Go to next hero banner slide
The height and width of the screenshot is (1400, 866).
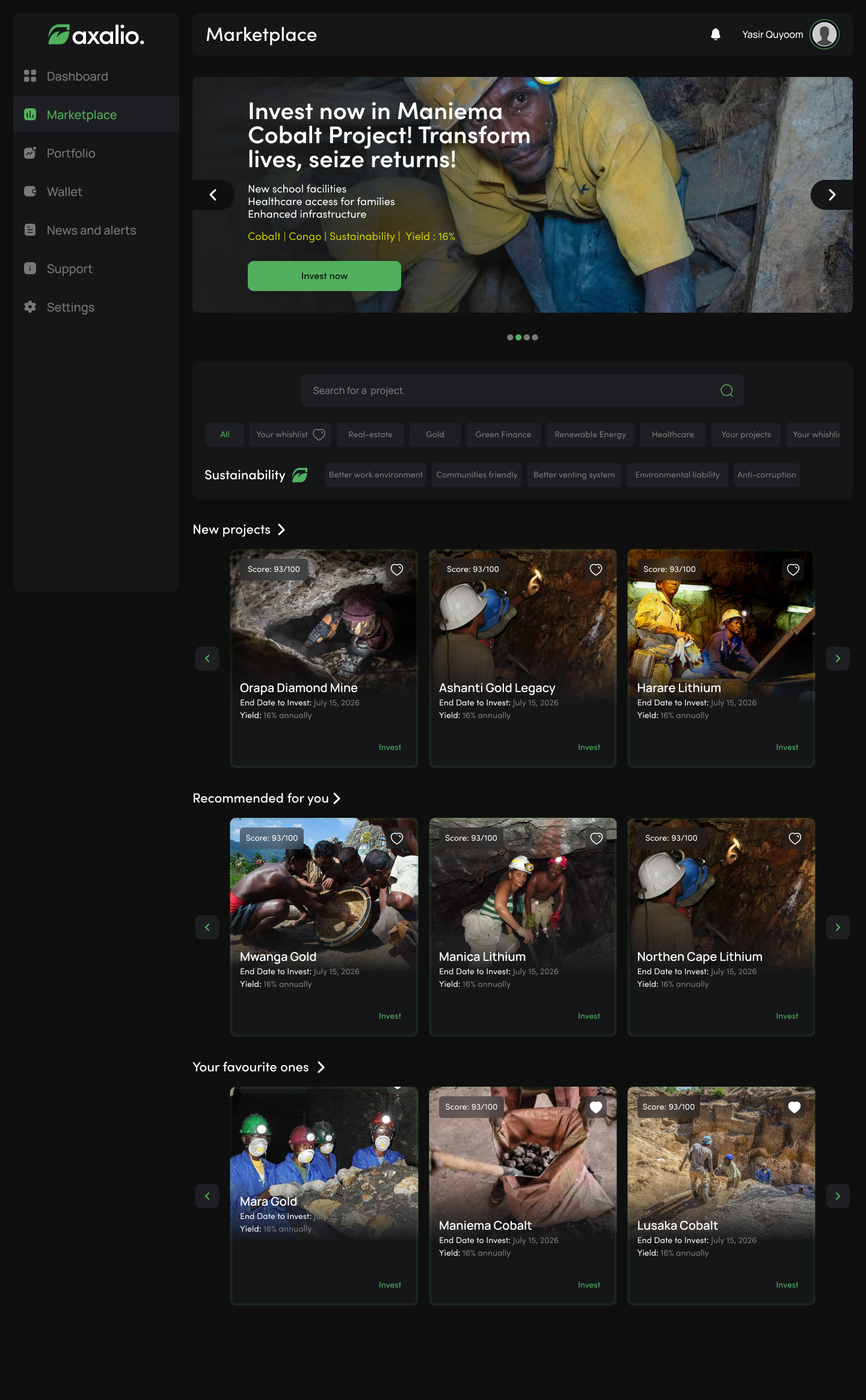click(832, 195)
